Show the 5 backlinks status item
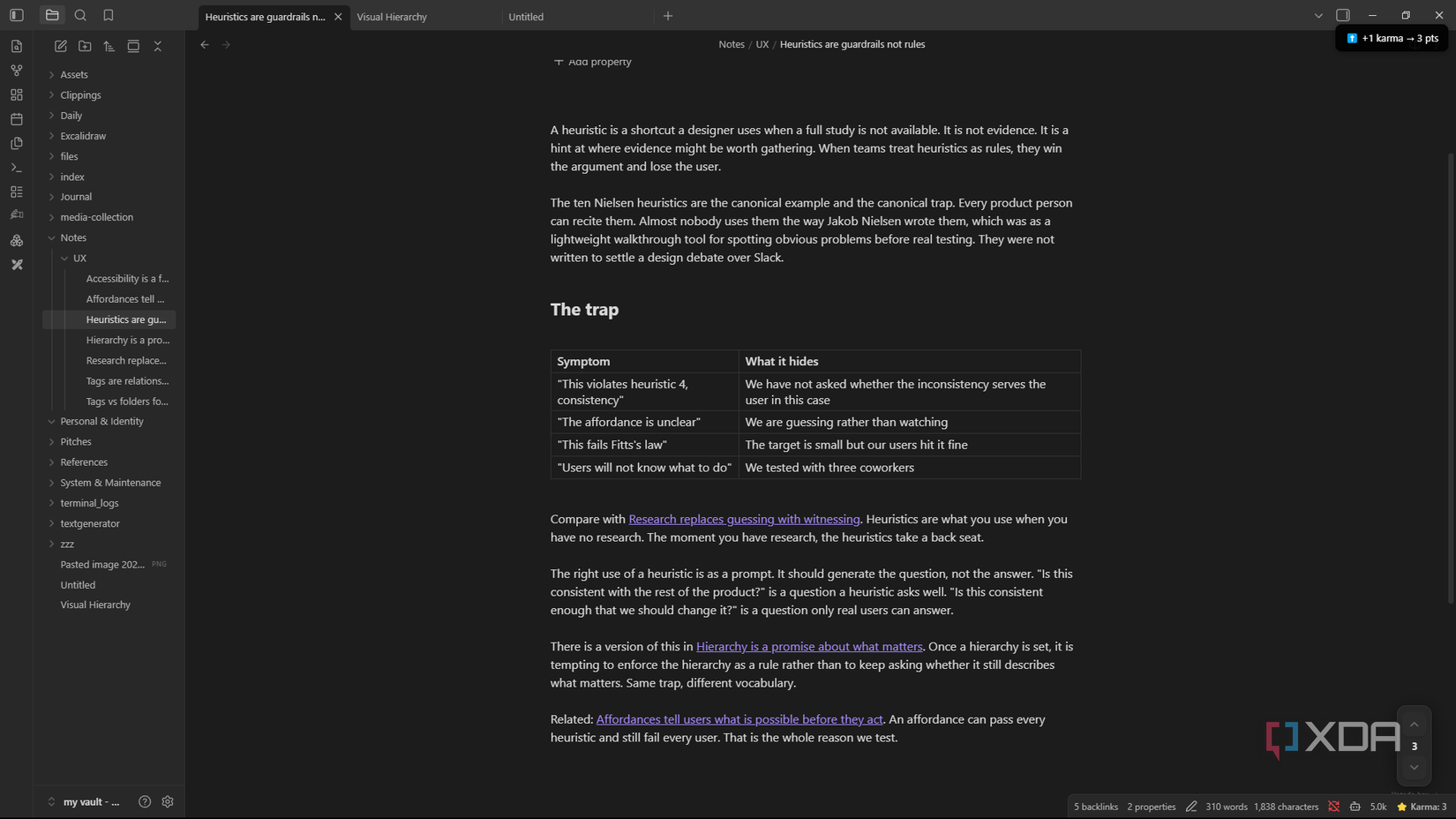This screenshot has width=1456, height=819. [x=1096, y=807]
